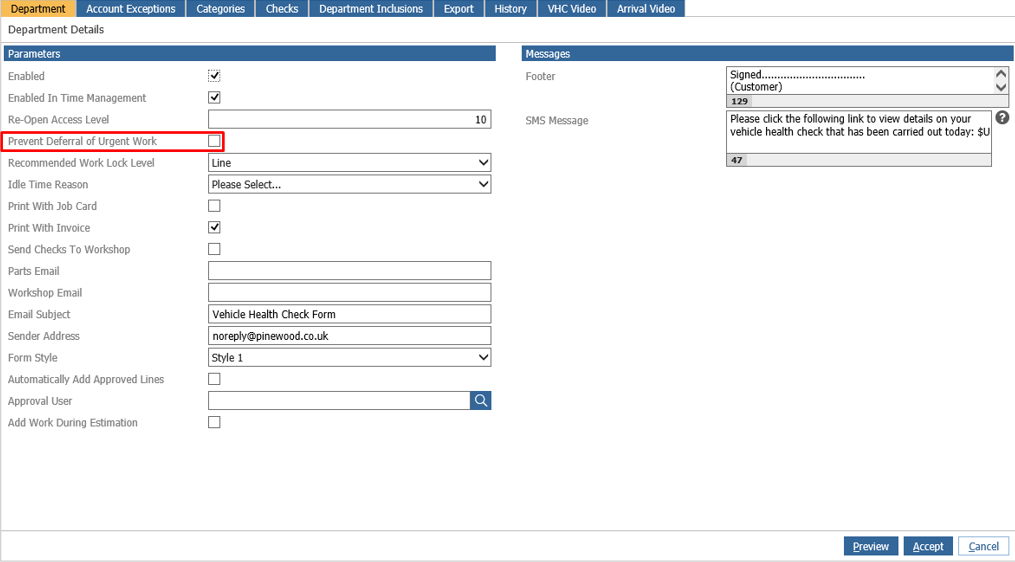The height and width of the screenshot is (562, 1015).
Task: Open the Form Style dropdown
Action: pos(349,358)
